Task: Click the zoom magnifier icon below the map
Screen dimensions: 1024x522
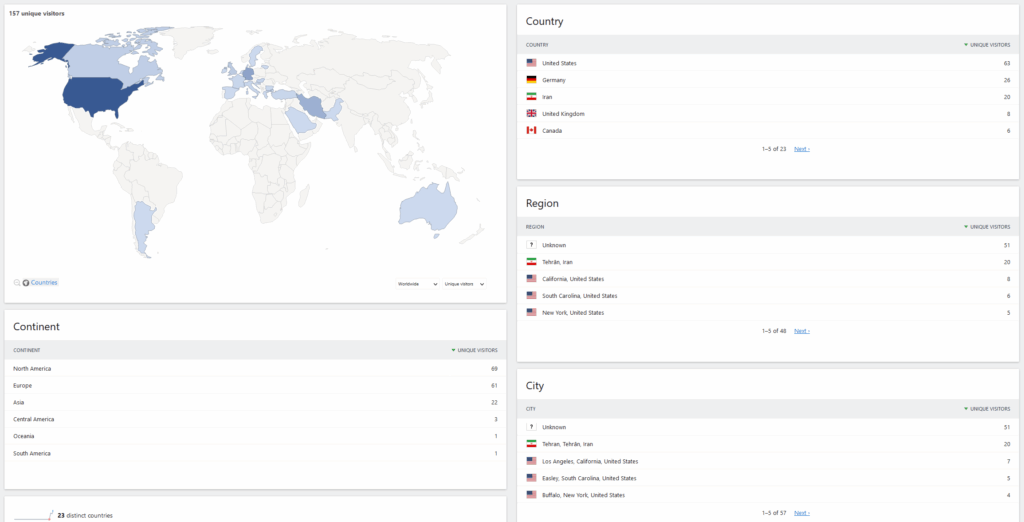Action: point(17,283)
